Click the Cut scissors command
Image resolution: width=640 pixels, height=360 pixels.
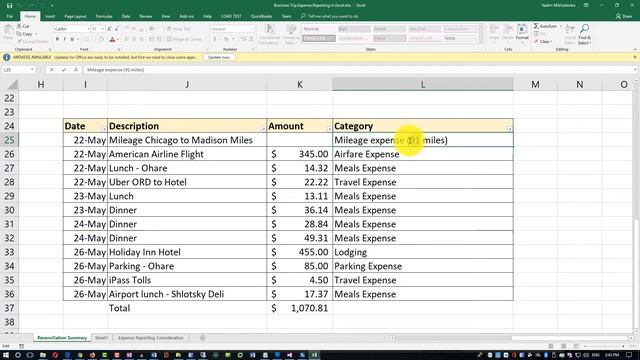tap(23, 26)
